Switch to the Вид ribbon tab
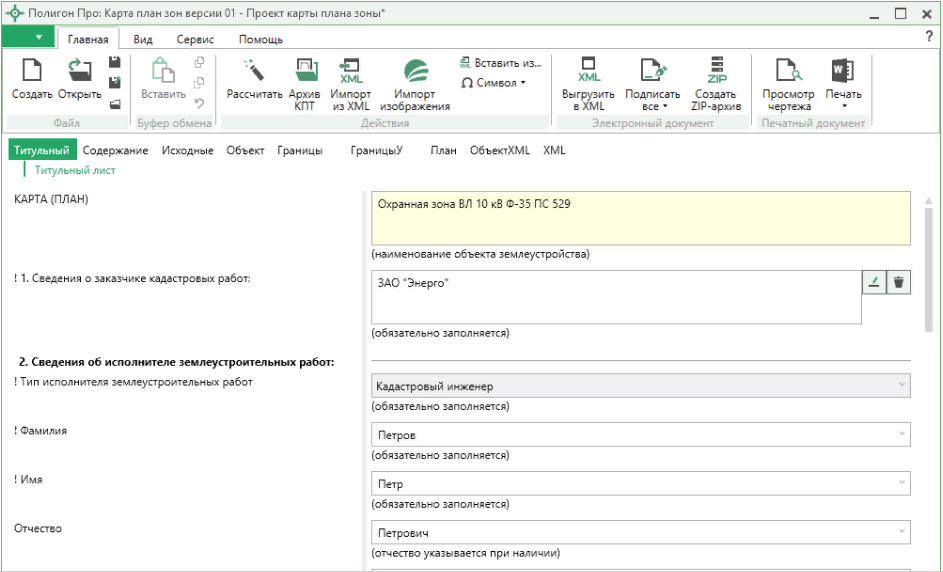Viewport: 943px width, 572px height. pyautogui.click(x=143, y=39)
